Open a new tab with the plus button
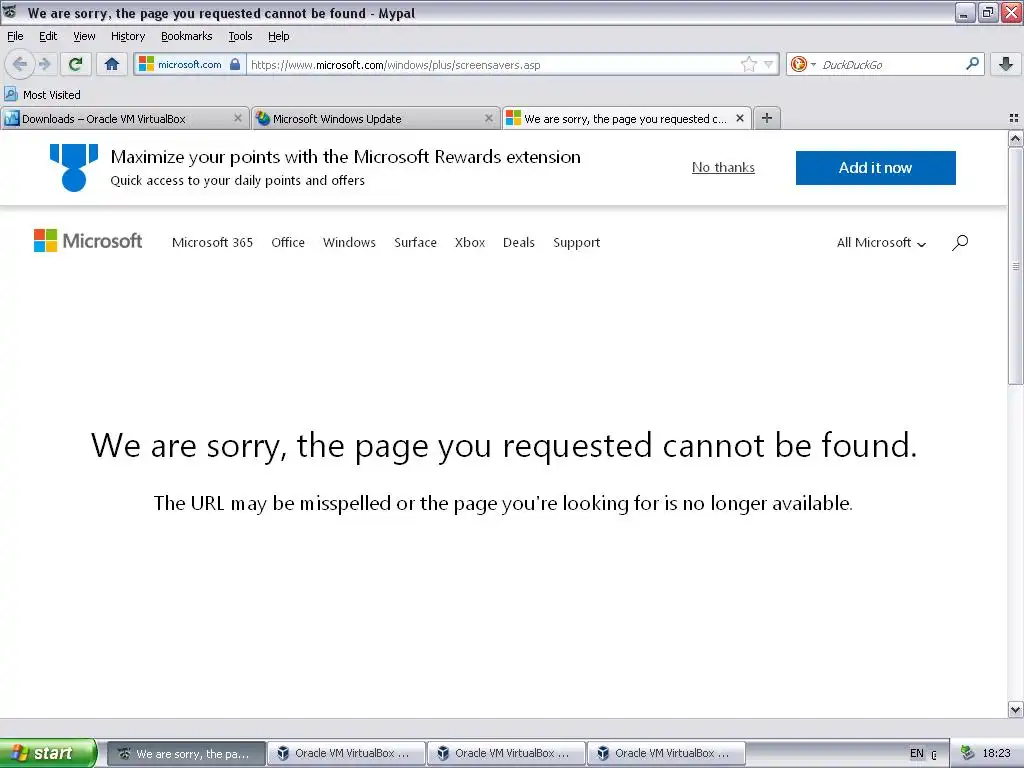1024x768 pixels. tap(767, 118)
